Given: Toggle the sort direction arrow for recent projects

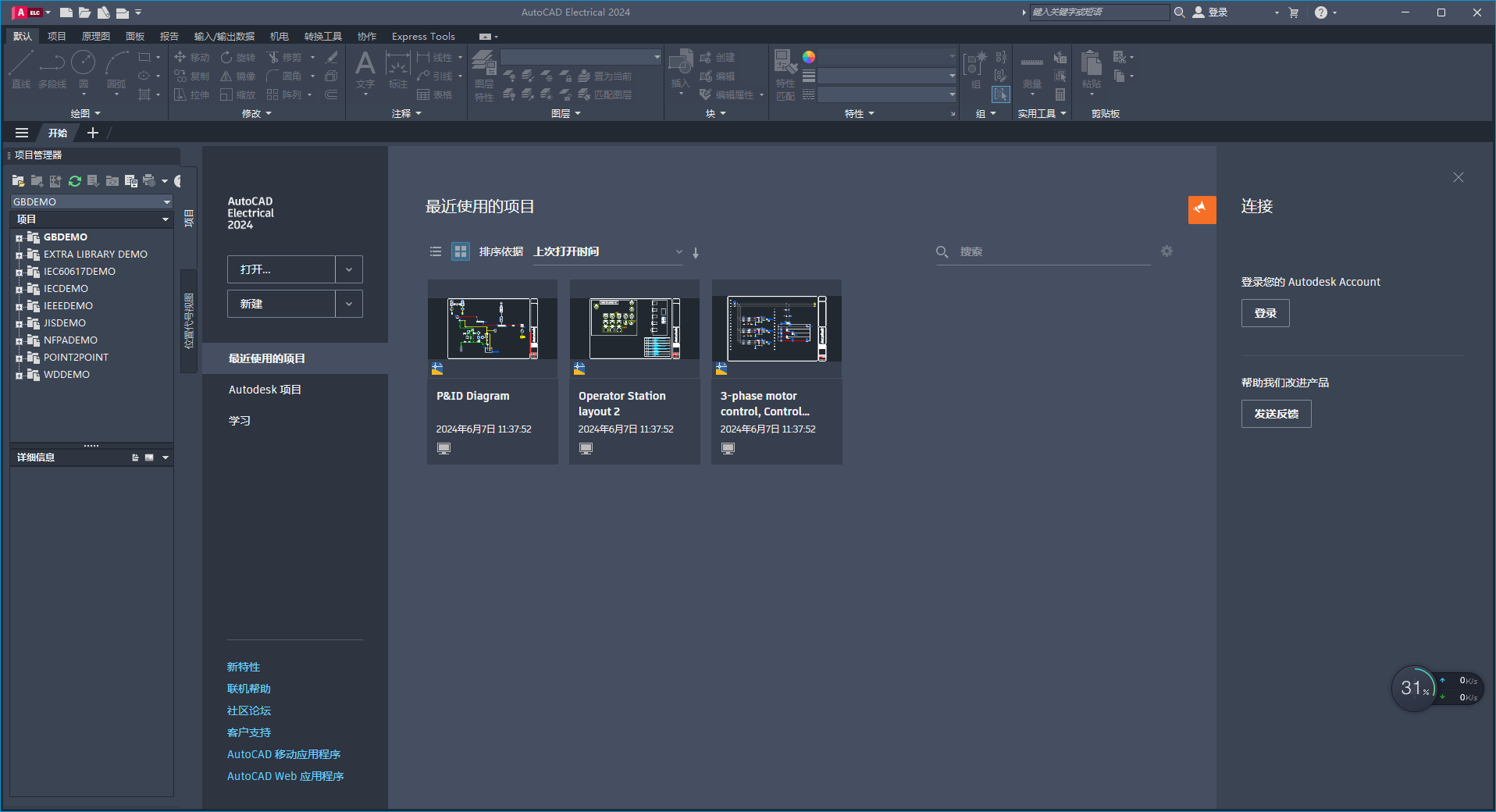Looking at the screenshot, I should coord(695,253).
